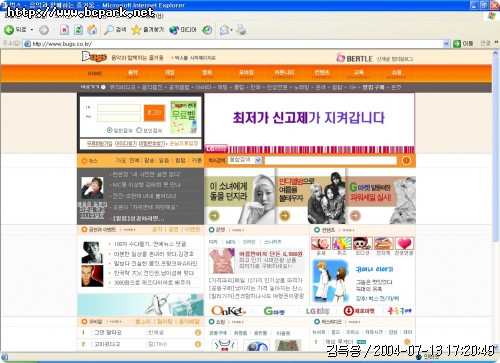Click the arrow on the 인디열풍 banner
The image size is (500, 363).
tap(284, 216)
